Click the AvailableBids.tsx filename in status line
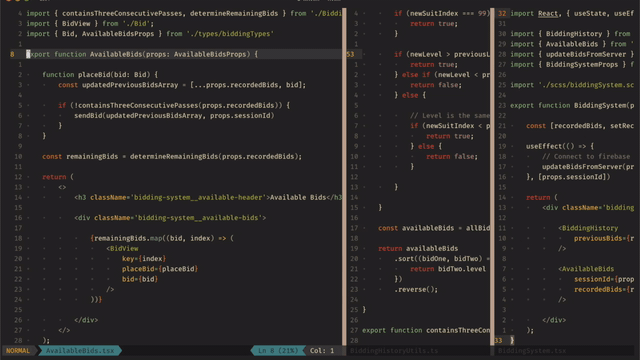Viewport: 640px width, 360px height. [x=80, y=351]
